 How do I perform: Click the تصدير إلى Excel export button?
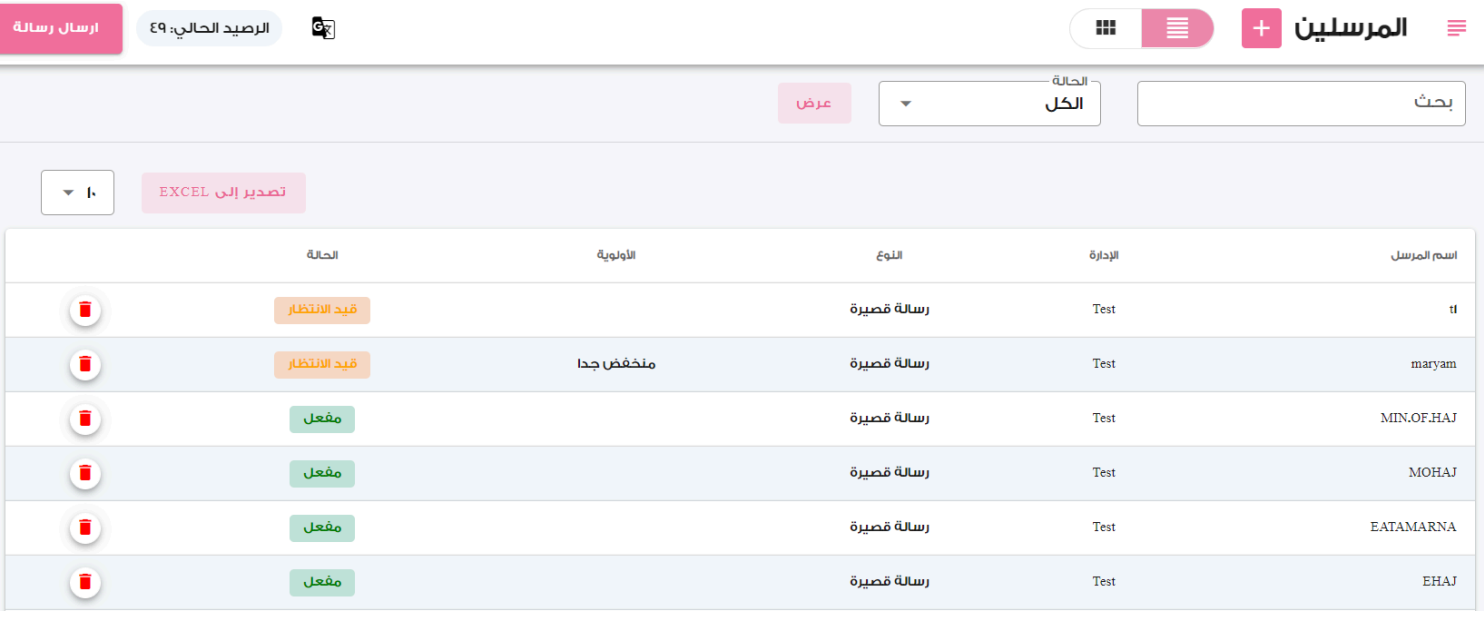pos(223,193)
